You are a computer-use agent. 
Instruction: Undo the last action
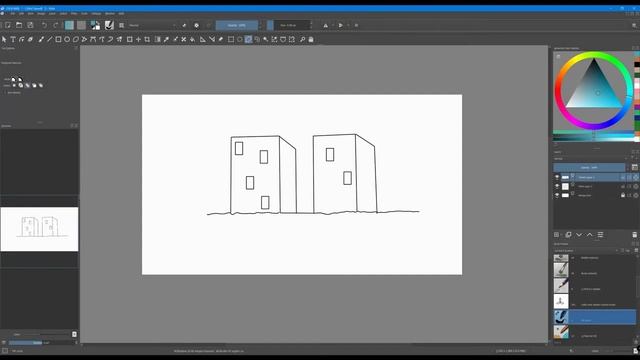(x=44, y=25)
